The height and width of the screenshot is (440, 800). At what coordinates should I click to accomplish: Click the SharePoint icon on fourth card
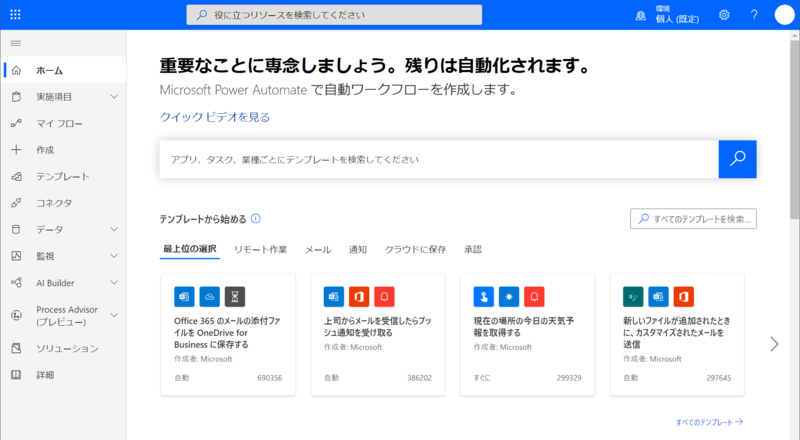pos(633,297)
